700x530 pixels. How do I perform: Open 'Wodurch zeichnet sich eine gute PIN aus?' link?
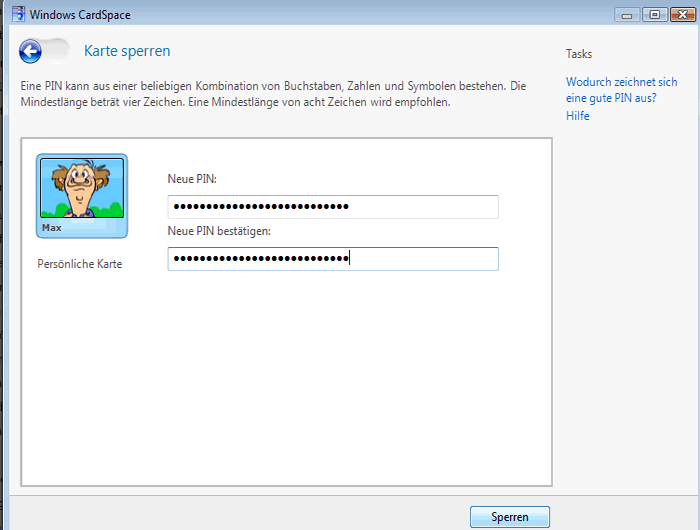point(621,90)
